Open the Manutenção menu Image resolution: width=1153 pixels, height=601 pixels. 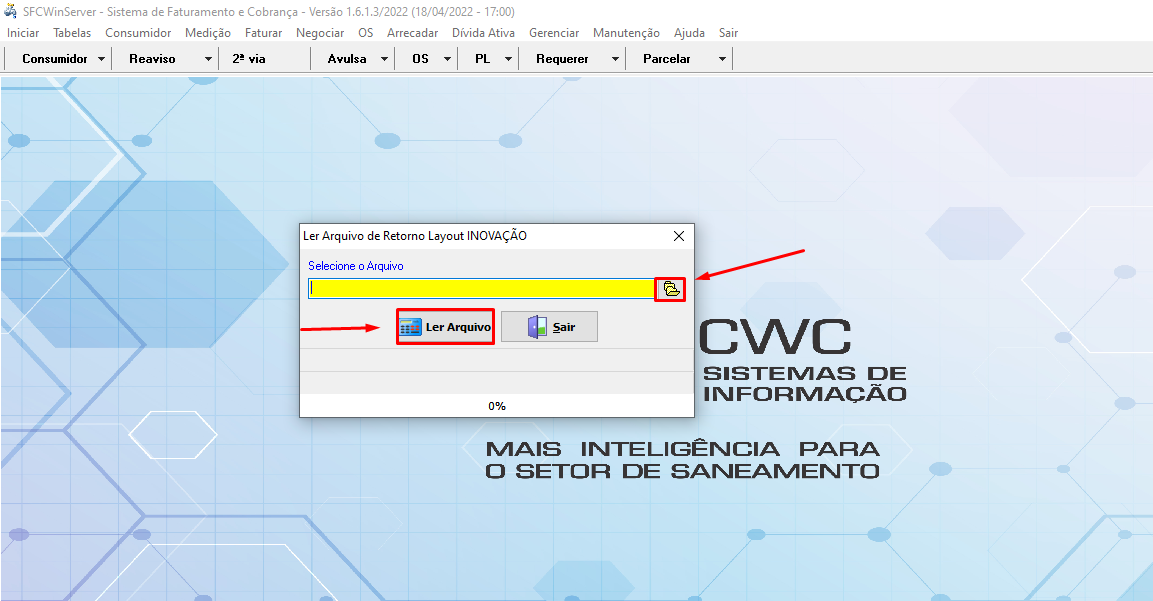(x=626, y=33)
